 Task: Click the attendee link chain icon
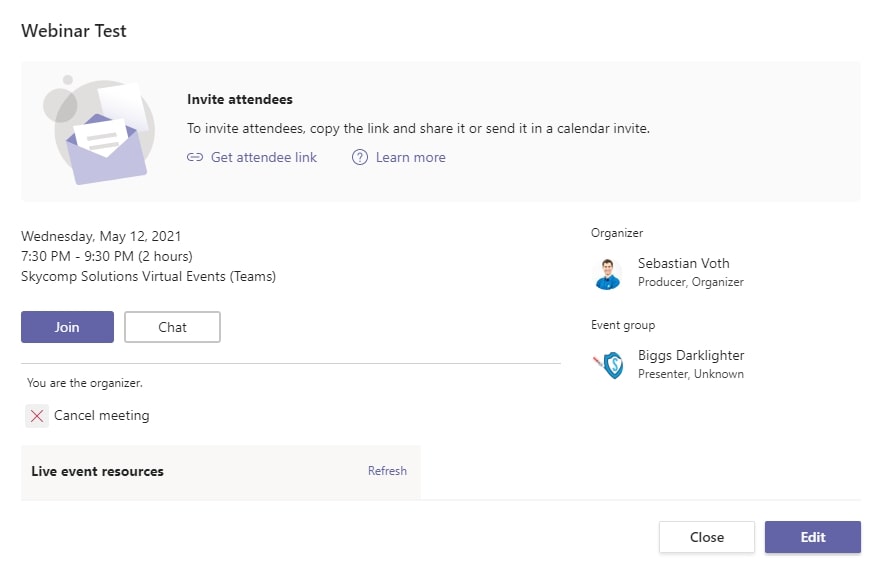coord(196,157)
